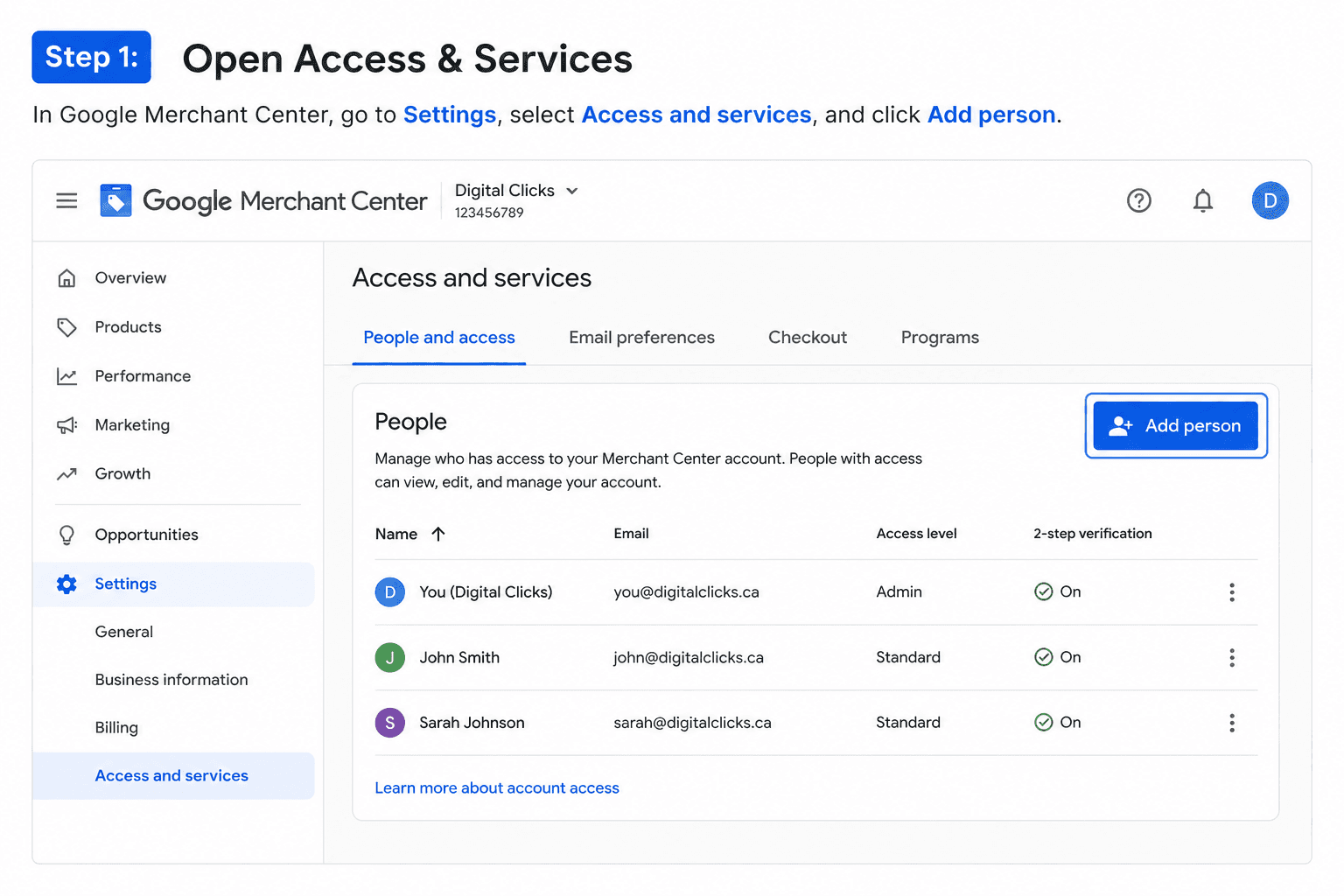
Task: Open more options for Sarah Johnson row
Action: tap(1232, 723)
